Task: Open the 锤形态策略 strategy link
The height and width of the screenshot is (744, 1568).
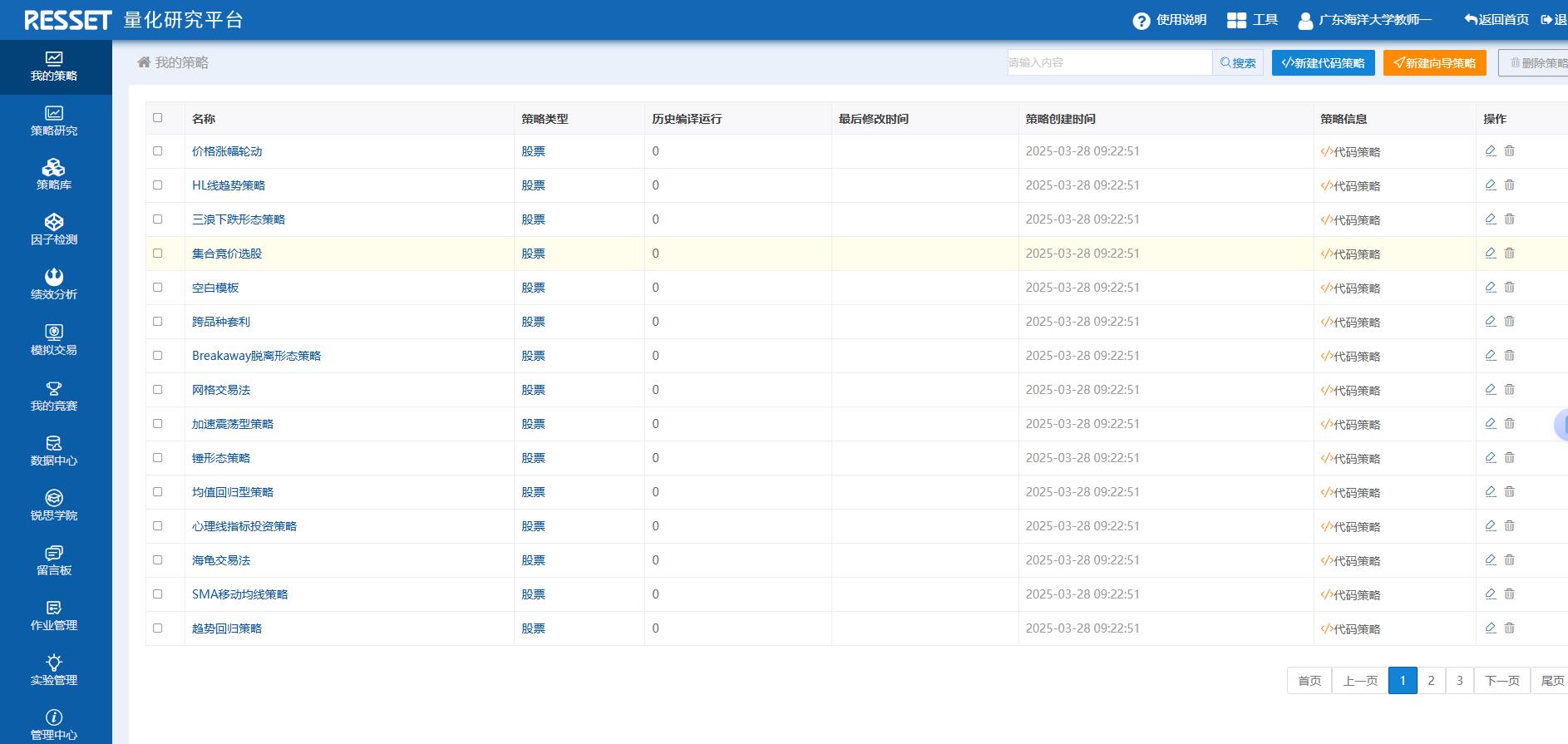Action: tap(221, 458)
